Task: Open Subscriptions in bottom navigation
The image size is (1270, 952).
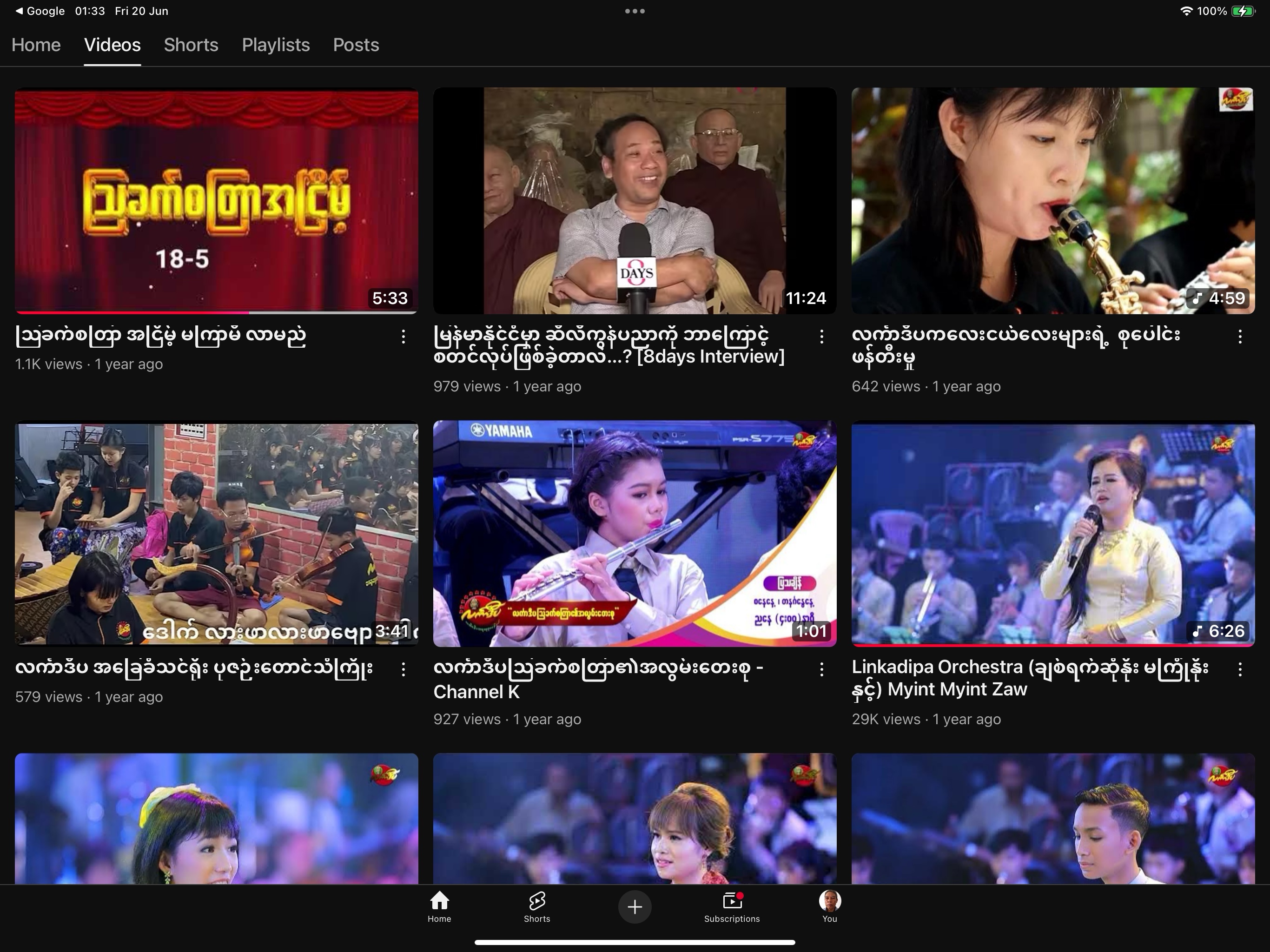Action: 732,906
